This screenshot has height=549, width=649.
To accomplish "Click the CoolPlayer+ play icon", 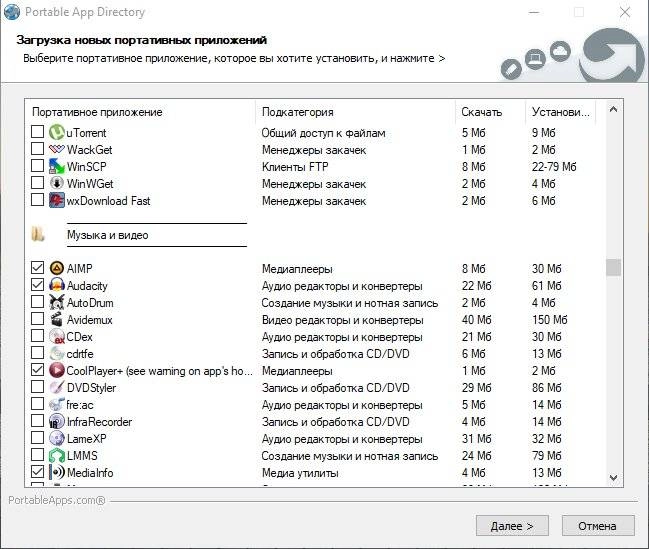I will tap(57, 370).
